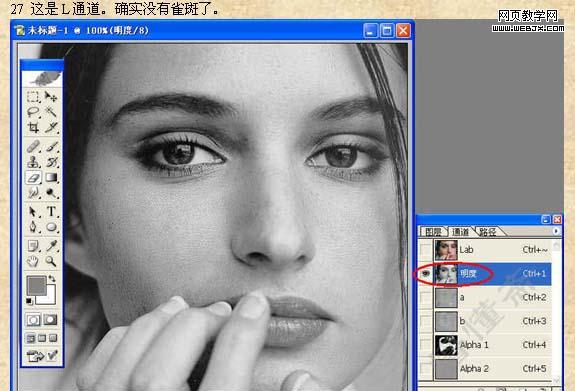Open Adobe Online via feather icon
The width and height of the screenshot is (575, 391).
(x=42, y=79)
